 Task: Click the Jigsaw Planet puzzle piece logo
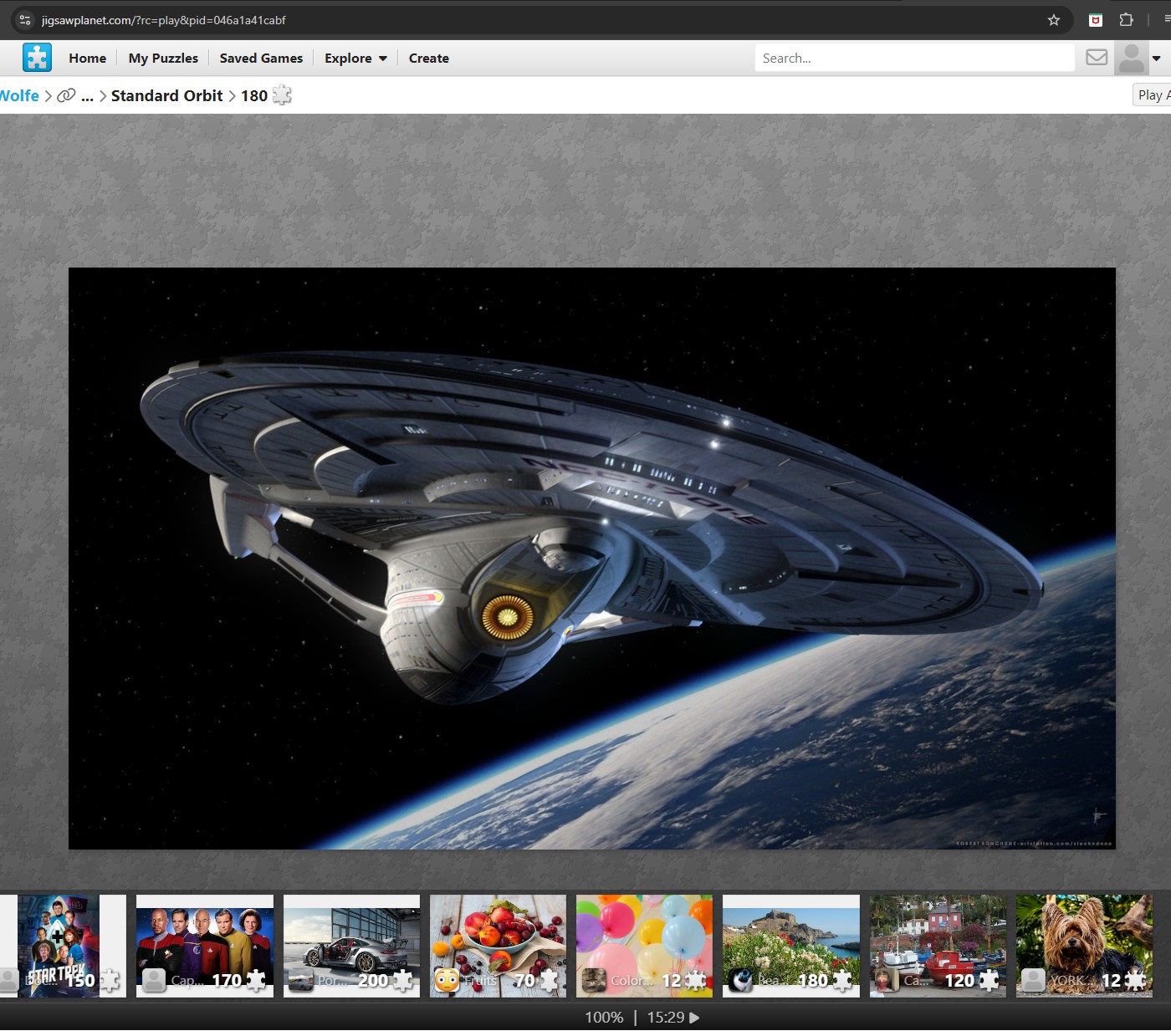[x=37, y=58]
